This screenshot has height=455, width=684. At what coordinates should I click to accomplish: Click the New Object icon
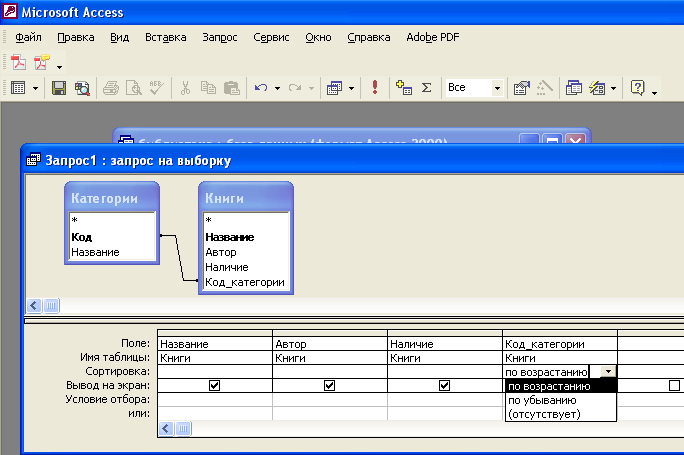click(597, 88)
